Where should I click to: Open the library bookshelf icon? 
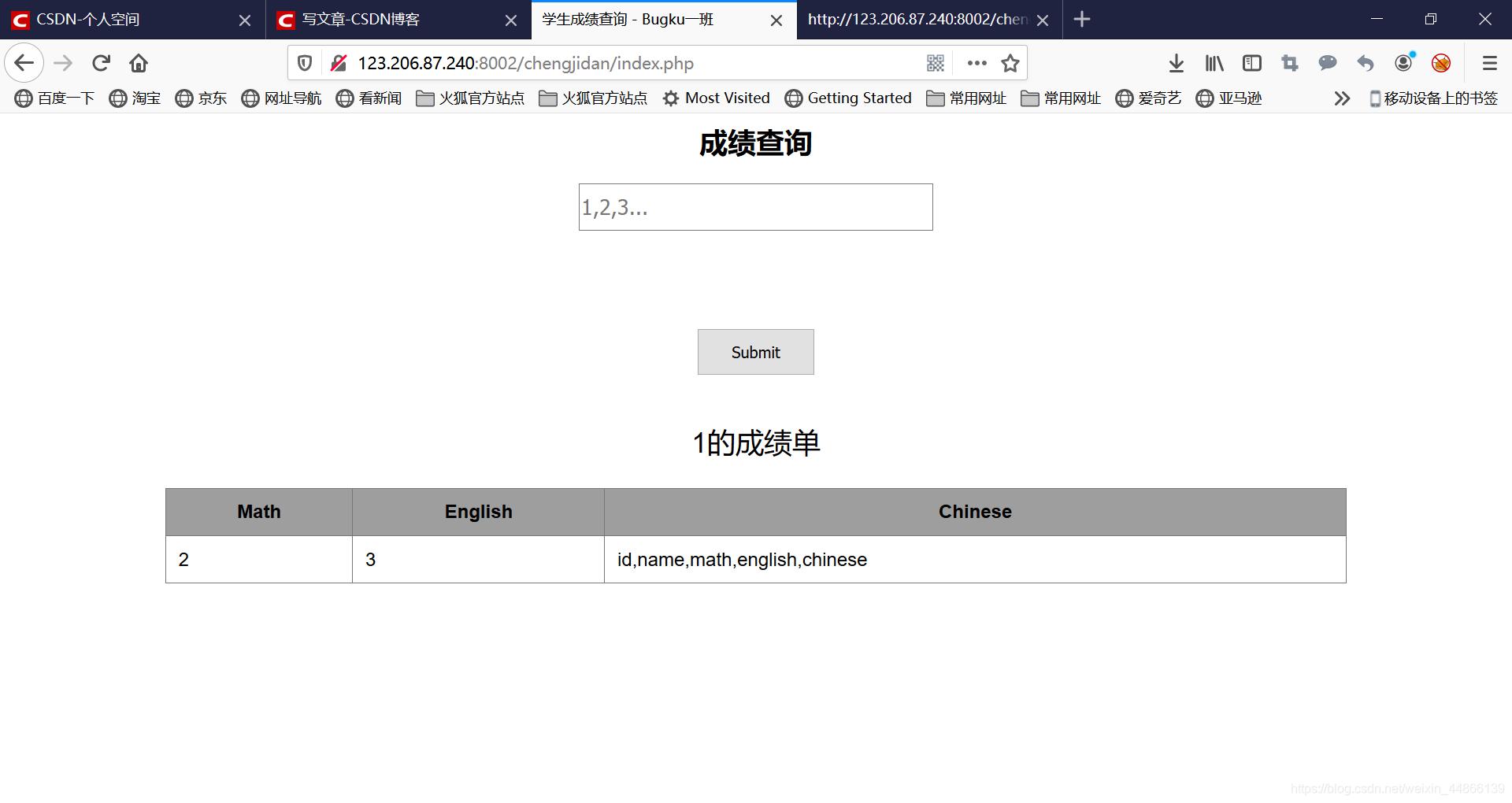tap(1214, 63)
